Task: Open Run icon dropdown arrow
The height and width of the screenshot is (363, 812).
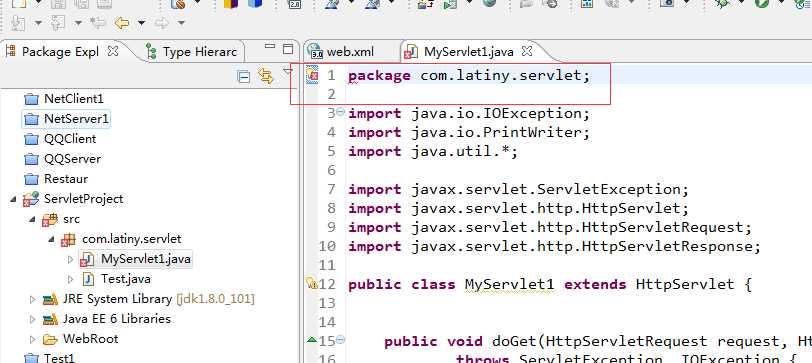Action: coord(781,2)
